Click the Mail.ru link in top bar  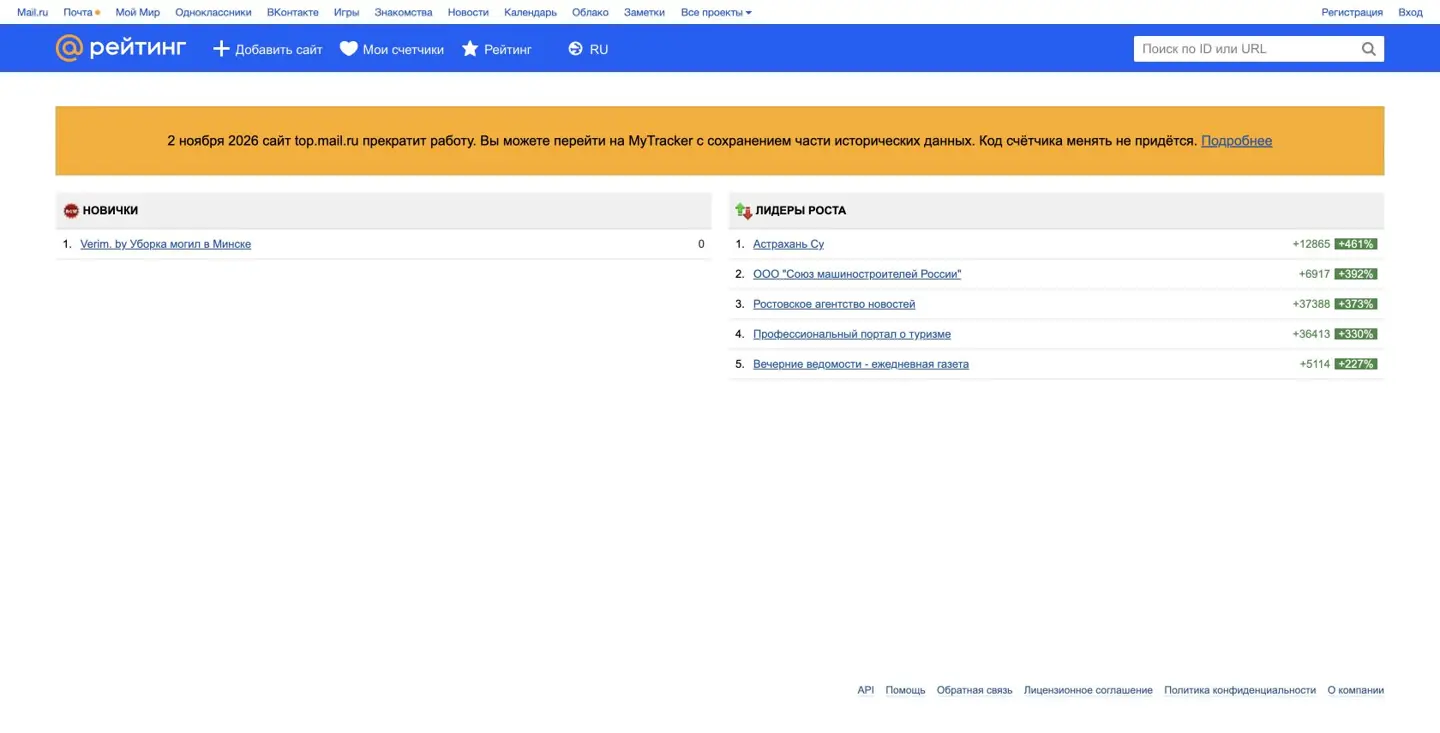pos(33,13)
